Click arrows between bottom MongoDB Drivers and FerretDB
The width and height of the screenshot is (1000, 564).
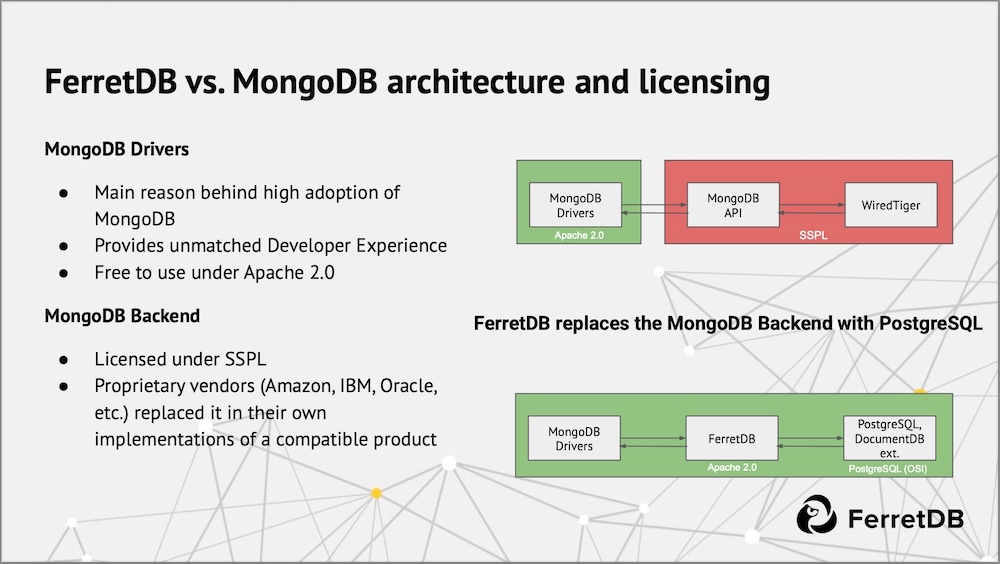click(653, 442)
